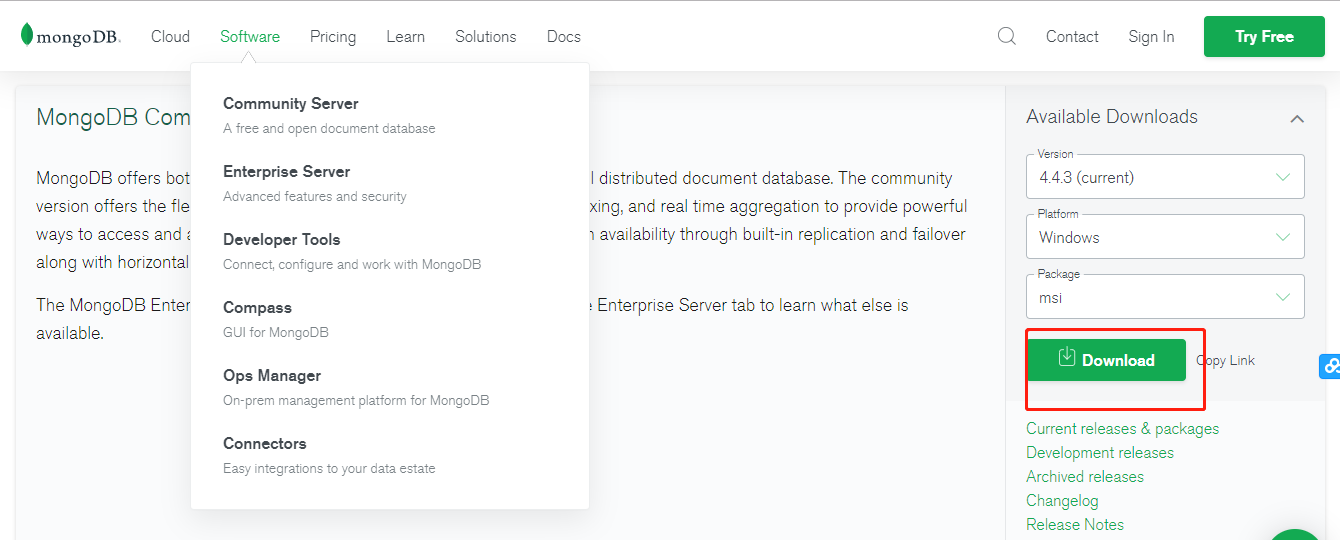Open Development releases link
The height and width of the screenshot is (540, 1340).
1100,452
